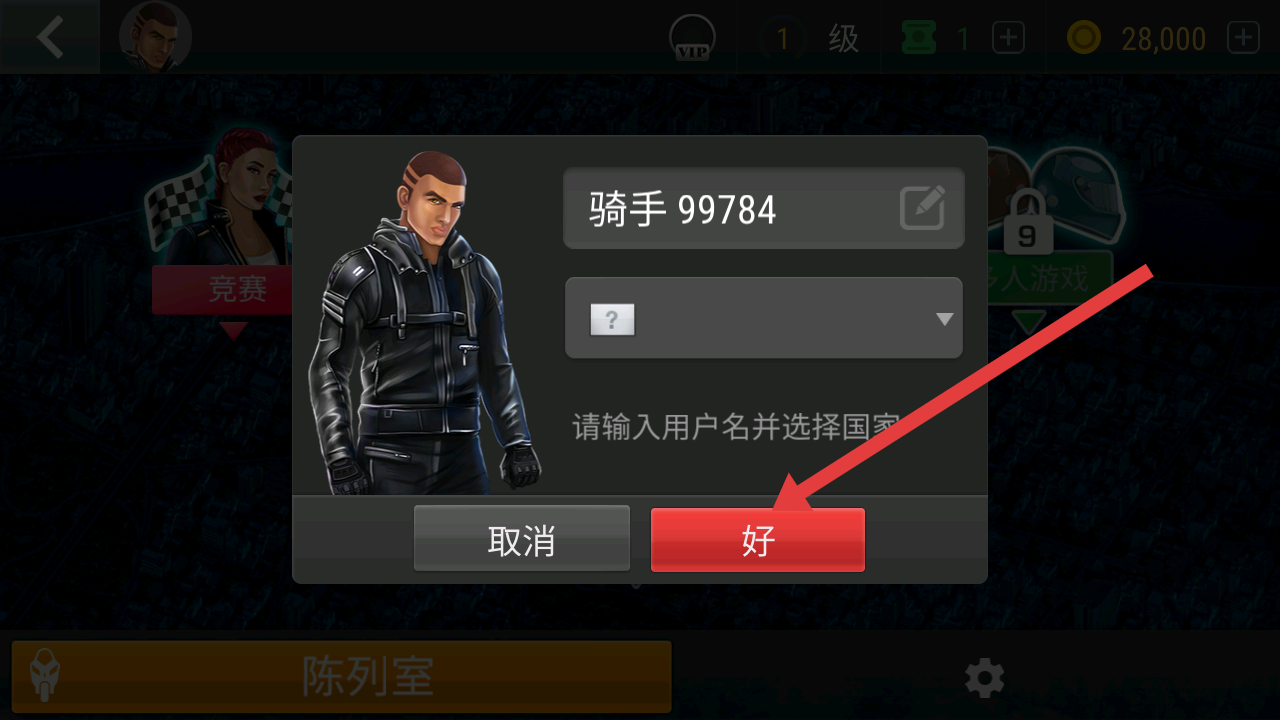The image size is (1280, 720).
Task: Click the username field 骑手 99784
Action: pyautogui.click(x=764, y=208)
